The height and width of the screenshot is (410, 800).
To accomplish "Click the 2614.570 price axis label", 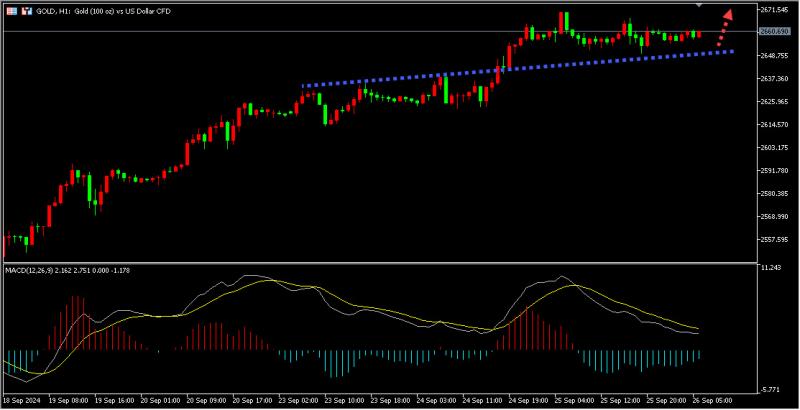I will click(x=775, y=124).
